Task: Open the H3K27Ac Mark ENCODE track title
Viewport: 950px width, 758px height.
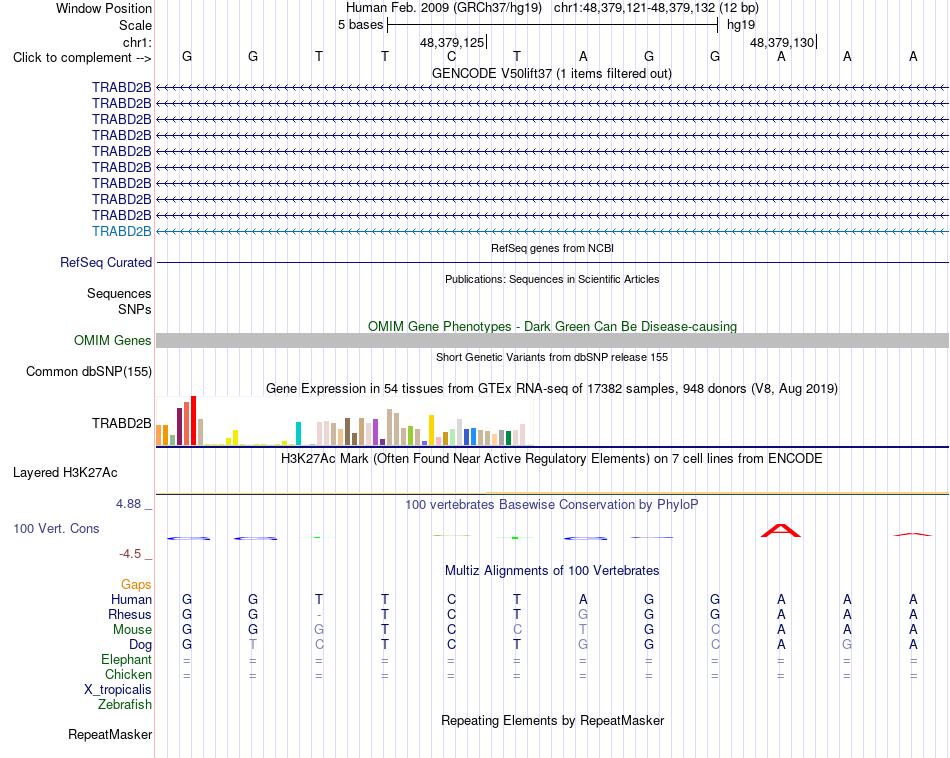Action: click(552, 459)
